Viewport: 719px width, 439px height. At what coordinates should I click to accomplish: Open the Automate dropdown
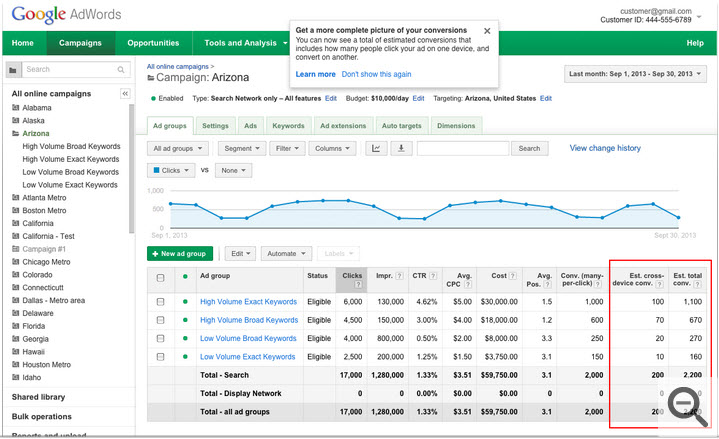[286, 254]
